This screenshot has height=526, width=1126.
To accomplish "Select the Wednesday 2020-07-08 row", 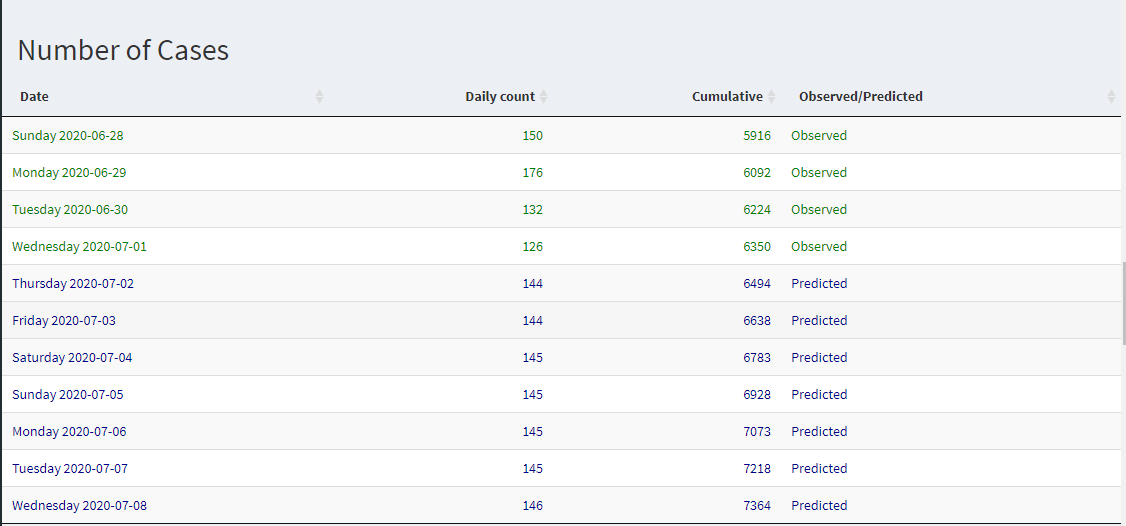I will pos(561,505).
